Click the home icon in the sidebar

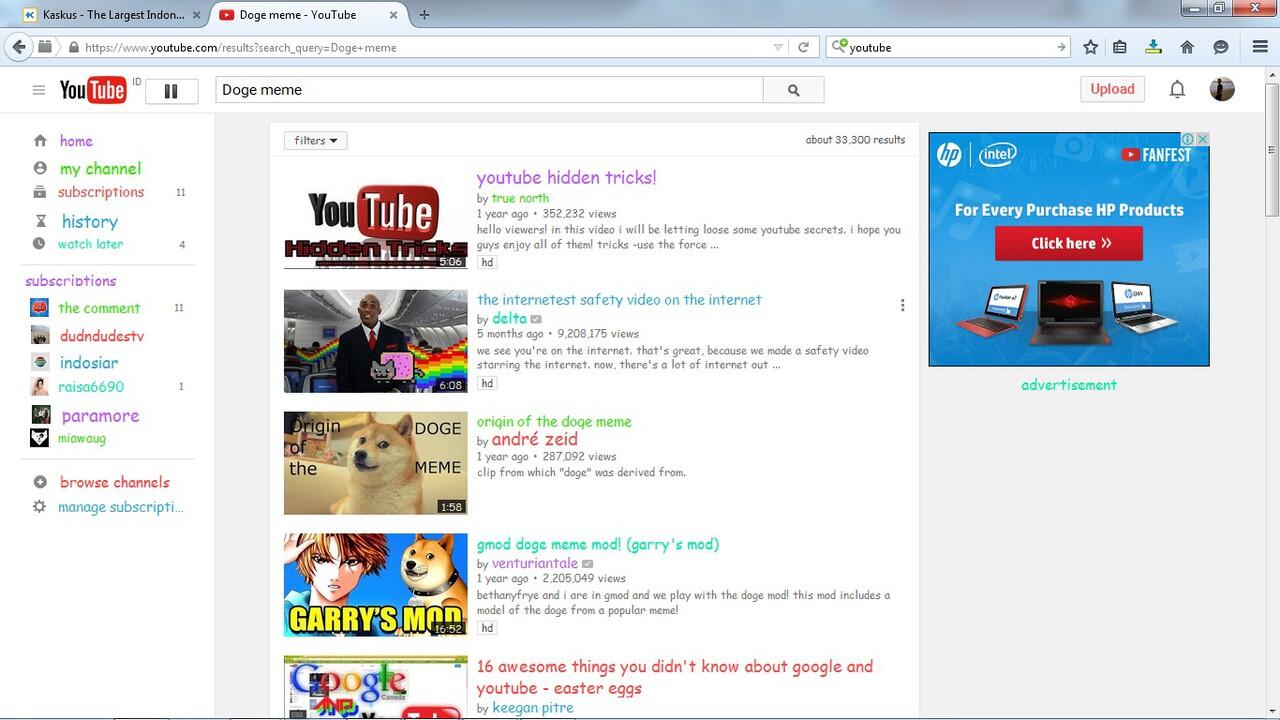click(40, 141)
